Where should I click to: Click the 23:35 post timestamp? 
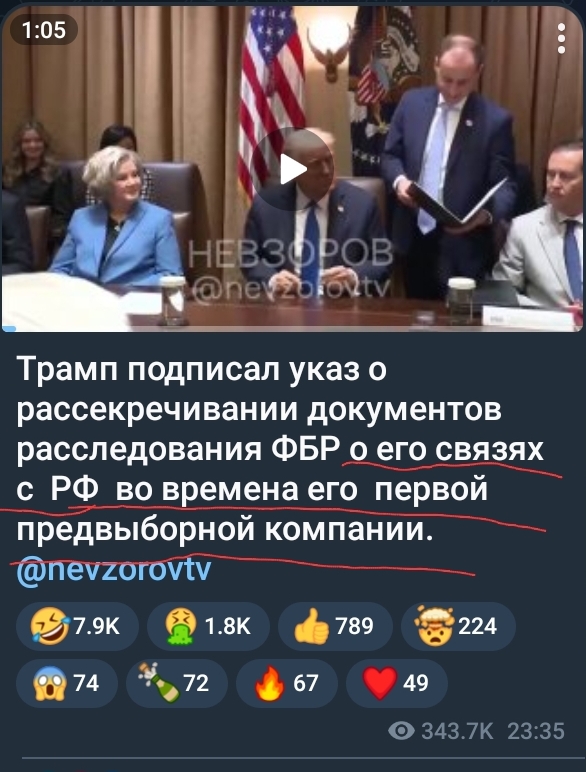point(536,731)
